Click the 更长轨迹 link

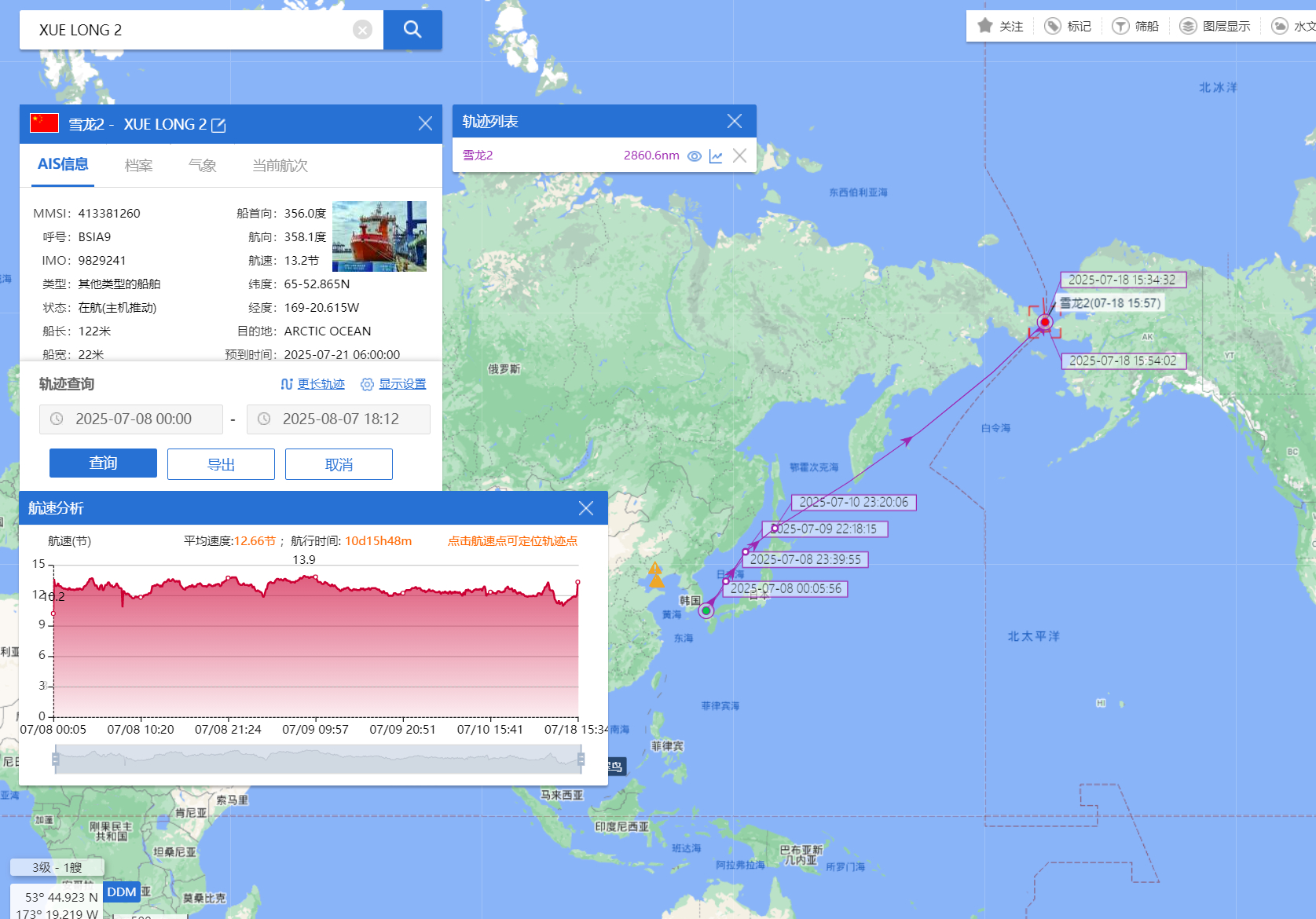321,384
